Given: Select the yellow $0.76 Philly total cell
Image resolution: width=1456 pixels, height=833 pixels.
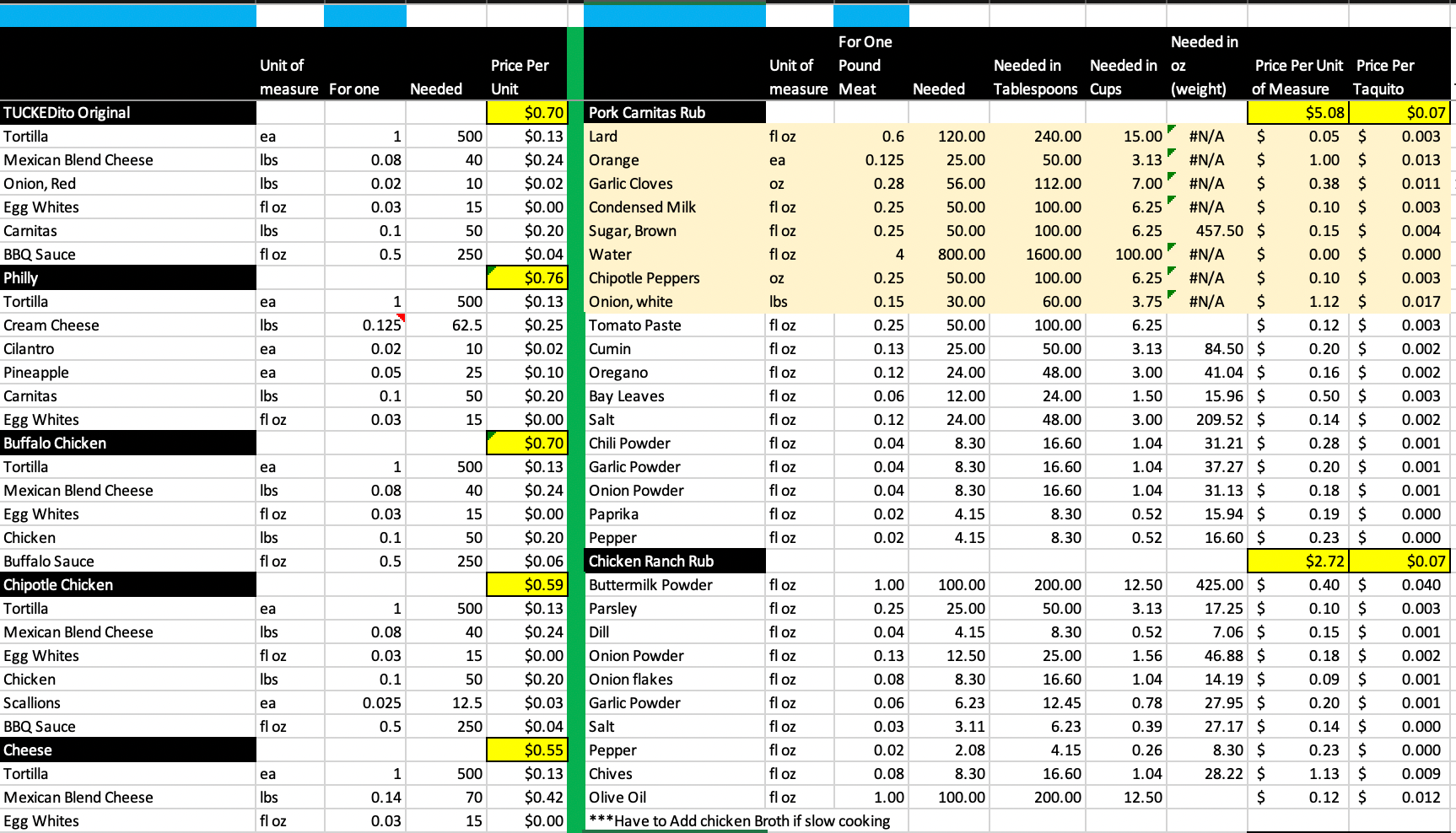Looking at the screenshot, I should (527, 278).
